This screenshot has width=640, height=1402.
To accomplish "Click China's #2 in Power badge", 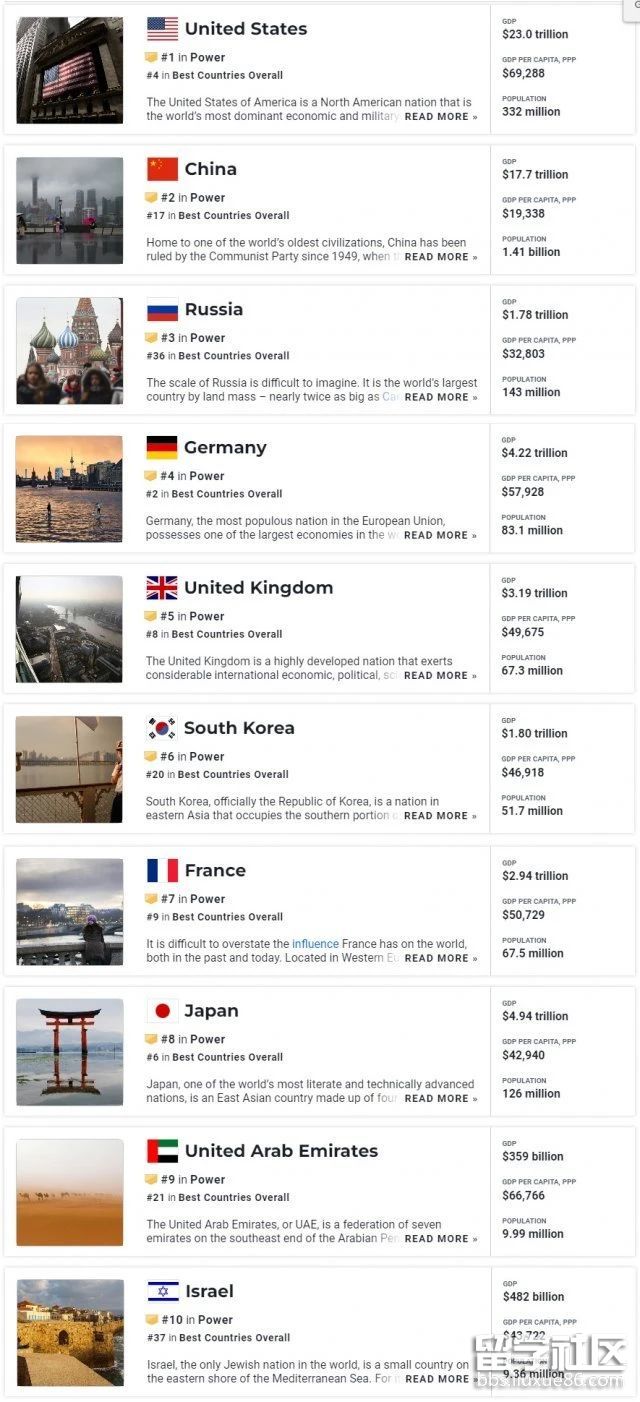I will 192,198.
